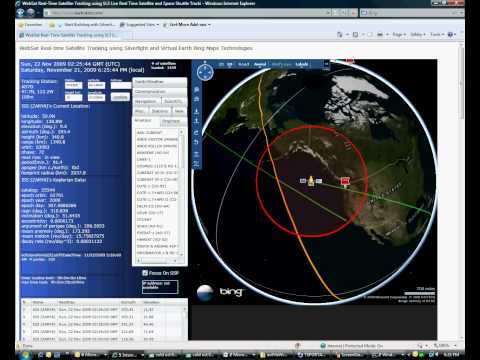Open the Scientific satellite category
The height and width of the screenshot is (360, 480).
tap(174, 101)
